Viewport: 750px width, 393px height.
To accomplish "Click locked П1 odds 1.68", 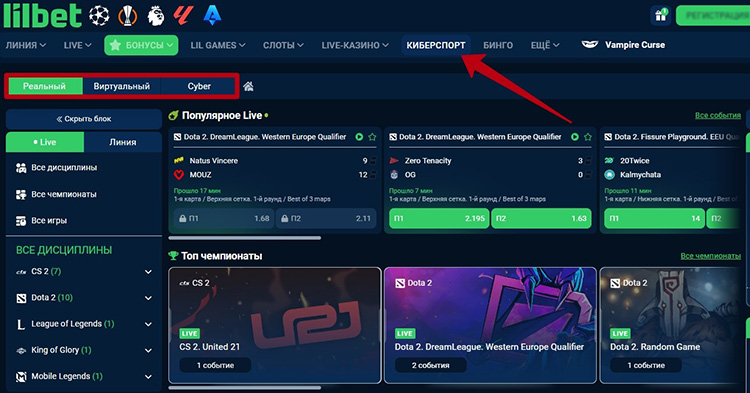I will [x=224, y=218].
